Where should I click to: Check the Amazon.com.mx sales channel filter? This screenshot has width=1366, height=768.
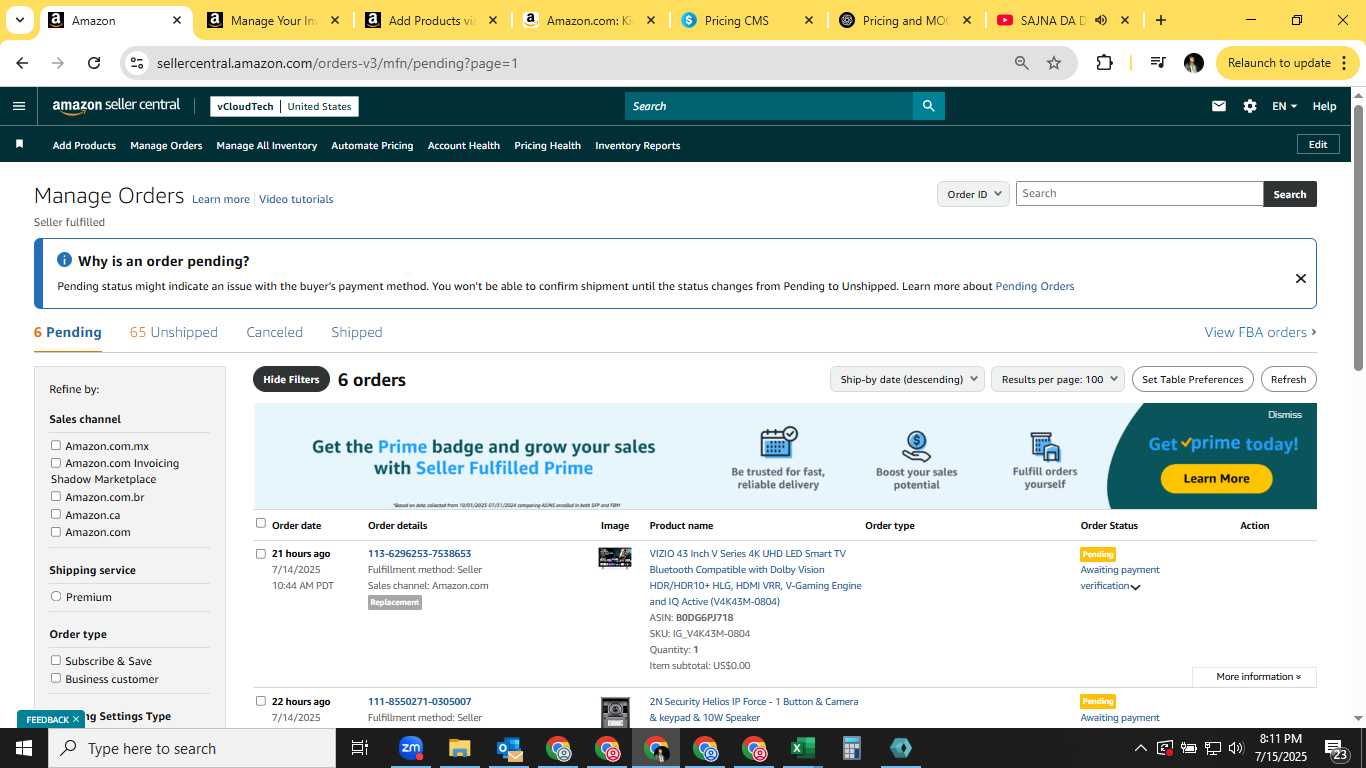(x=56, y=445)
